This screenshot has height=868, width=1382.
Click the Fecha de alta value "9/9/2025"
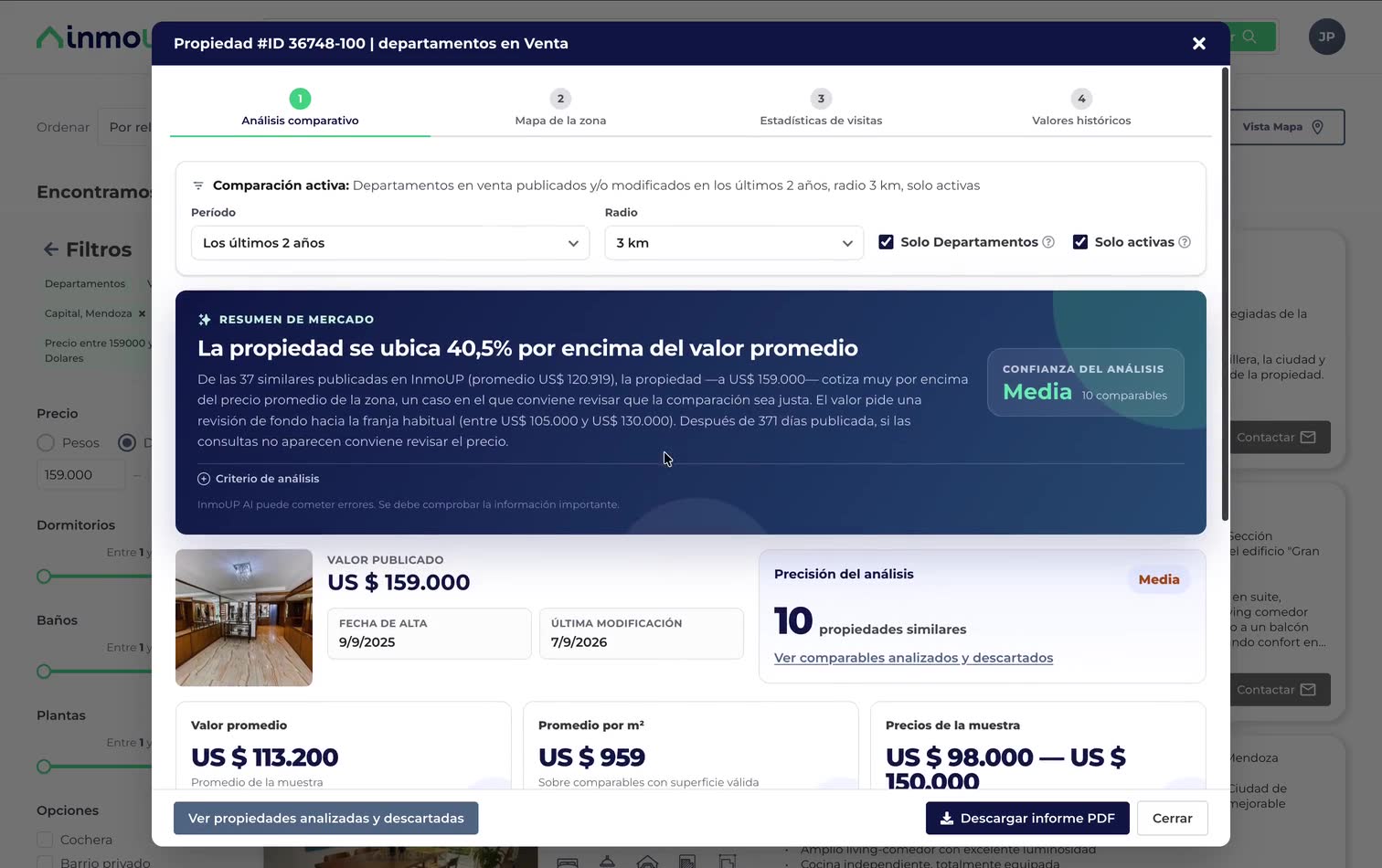367,642
